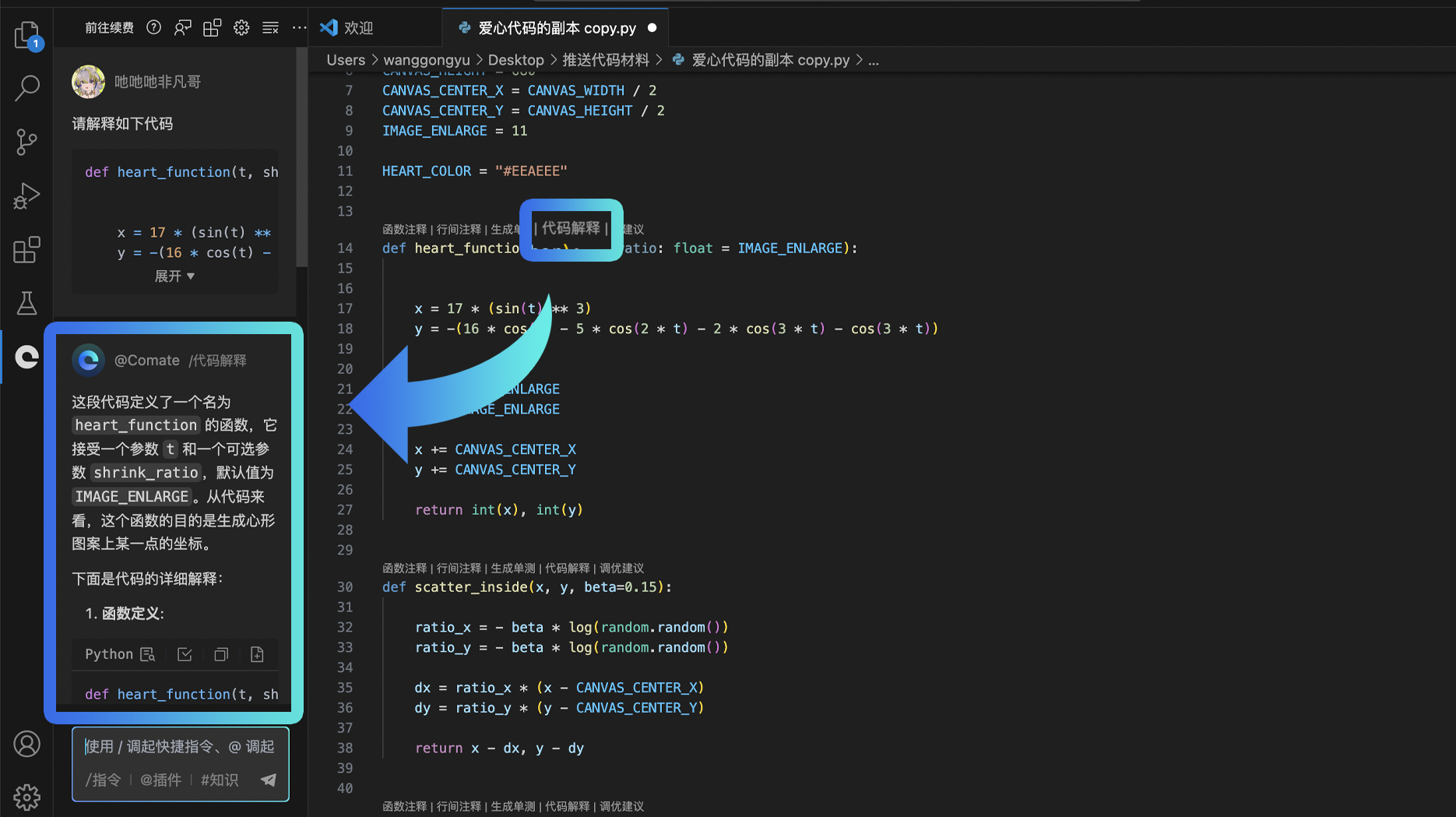Open the Accounts icon in activity bar
The image size is (1456, 817).
coord(27,744)
